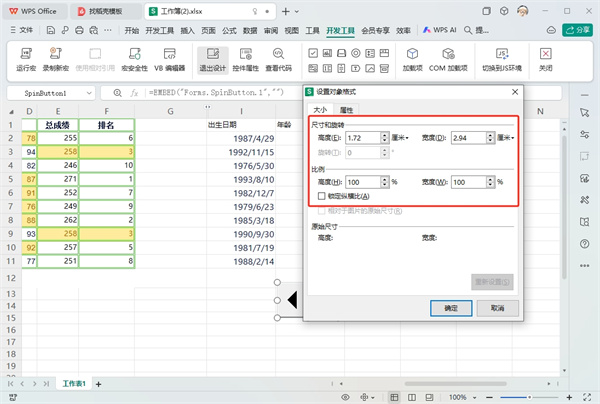
Task: Open the 开发工具 ribbon tab
Action: (x=340, y=31)
